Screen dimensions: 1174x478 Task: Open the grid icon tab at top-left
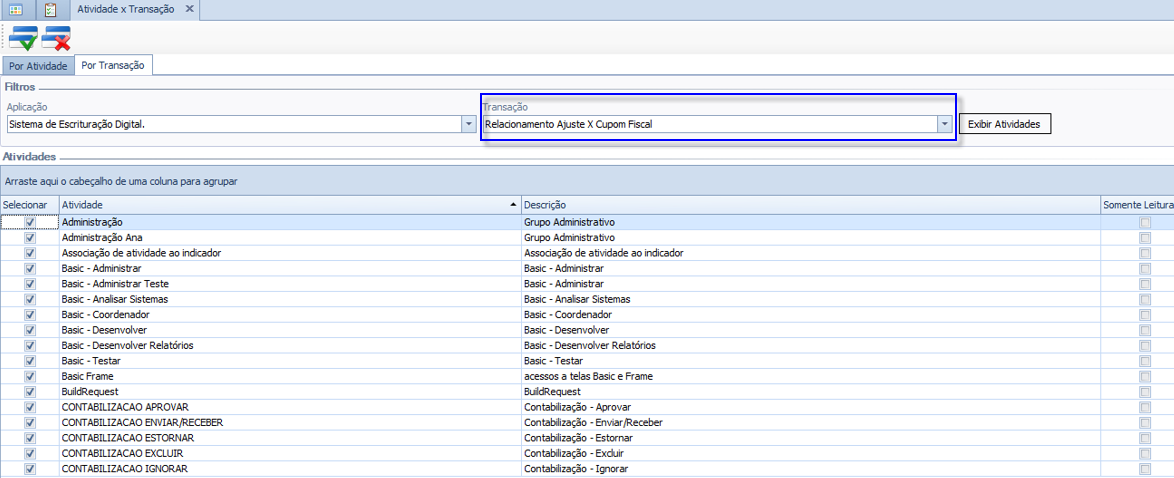point(16,9)
